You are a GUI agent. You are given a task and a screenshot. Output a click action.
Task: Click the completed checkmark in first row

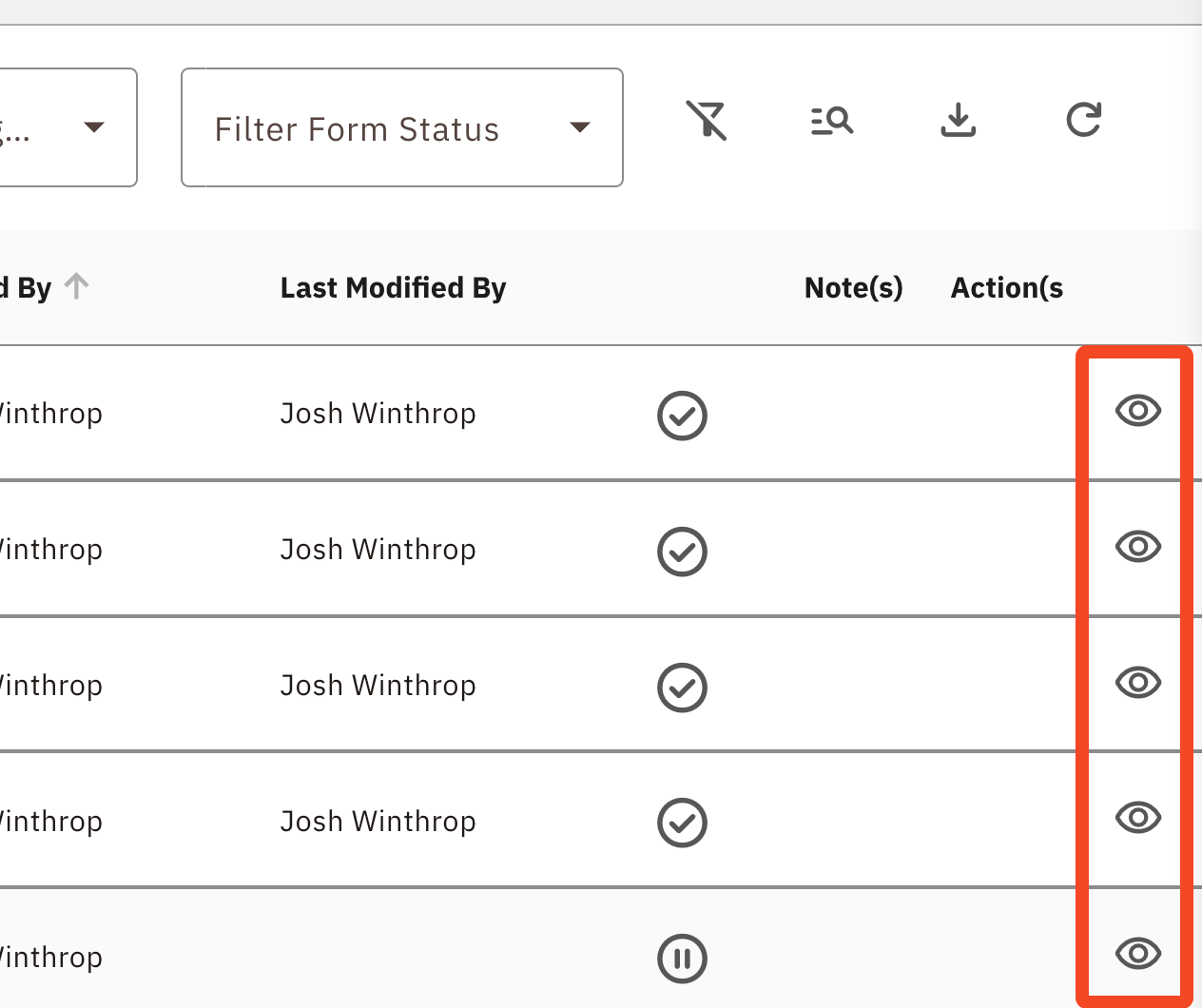[x=682, y=416]
